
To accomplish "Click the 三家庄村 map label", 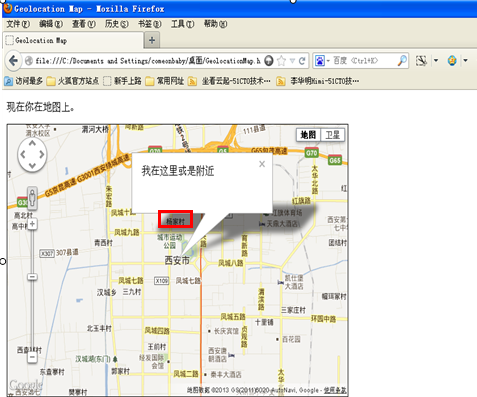I will pos(293,310).
